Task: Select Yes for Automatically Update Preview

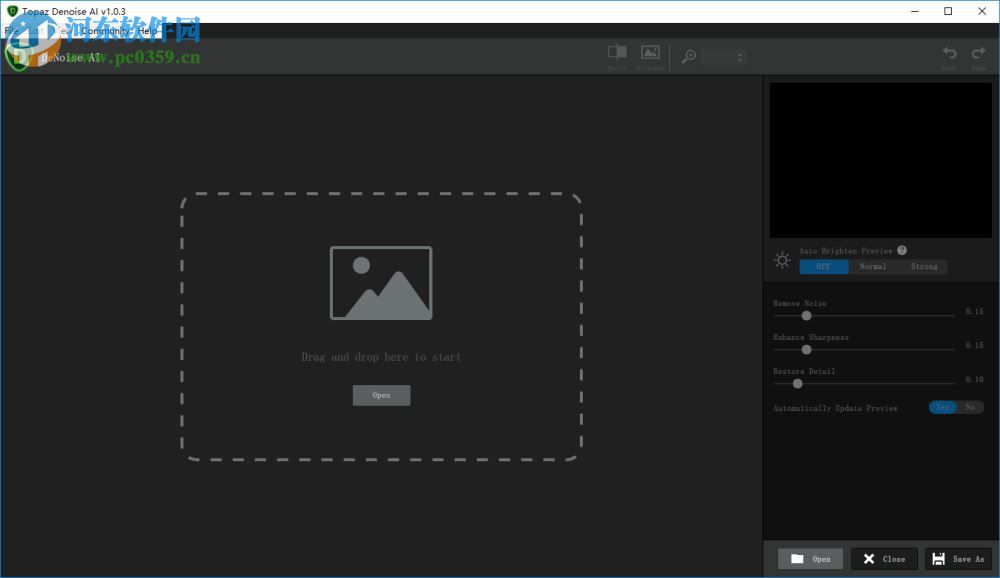Action: (x=943, y=407)
